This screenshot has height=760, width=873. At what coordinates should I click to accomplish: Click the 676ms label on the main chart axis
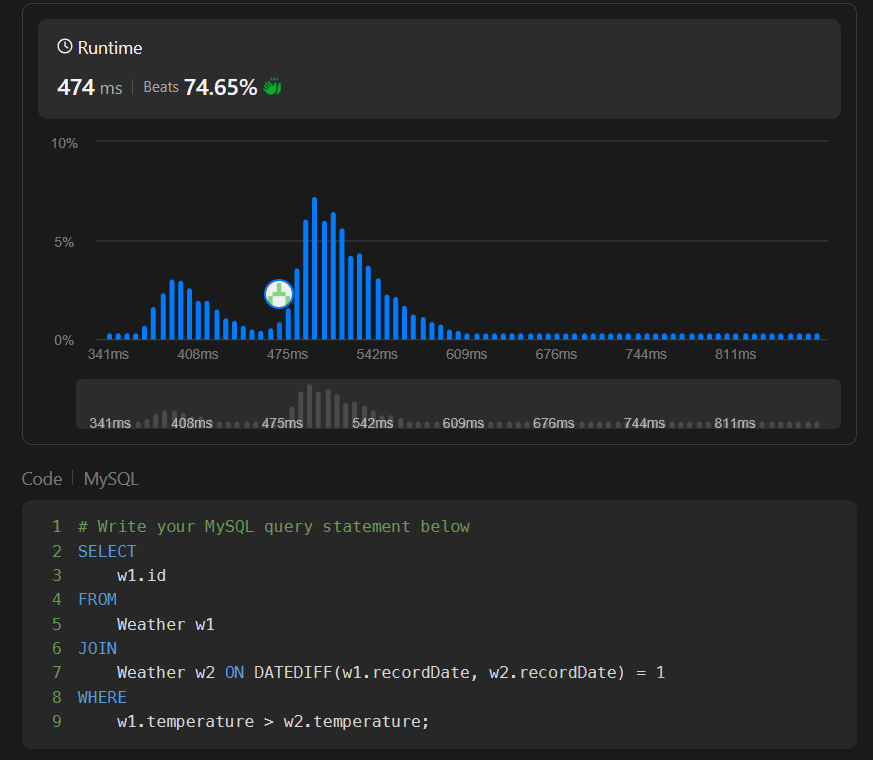(556, 354)
